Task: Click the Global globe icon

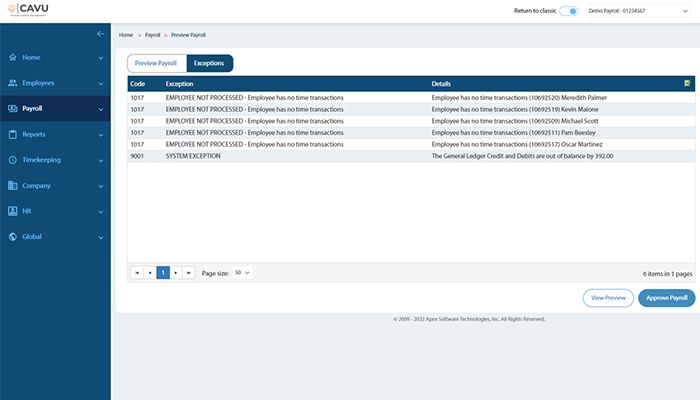Action: pyautogui.click(x=12, y=237)
